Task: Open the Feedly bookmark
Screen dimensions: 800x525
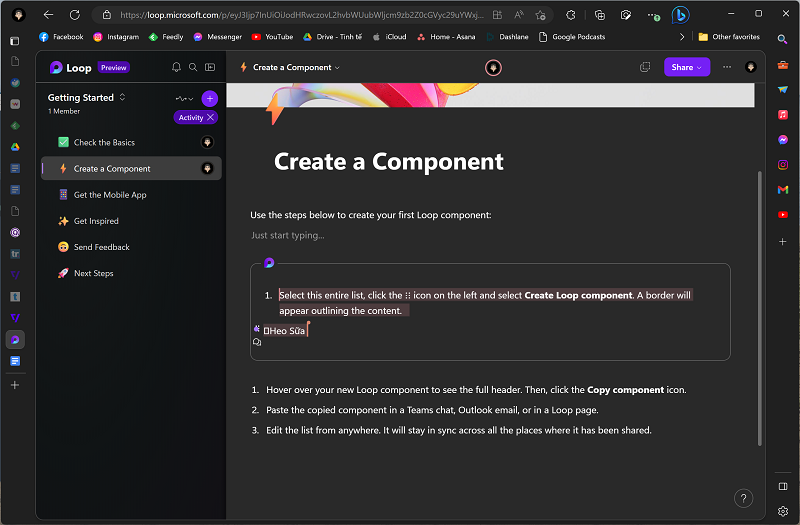Action: coord(166,37)
